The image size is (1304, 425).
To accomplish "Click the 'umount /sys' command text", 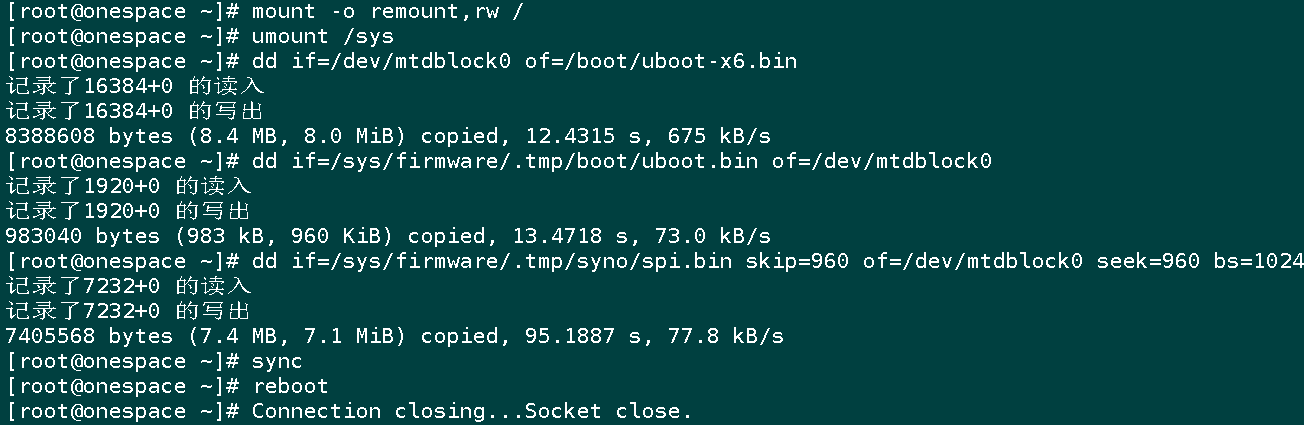I will (x=323, y=36).
